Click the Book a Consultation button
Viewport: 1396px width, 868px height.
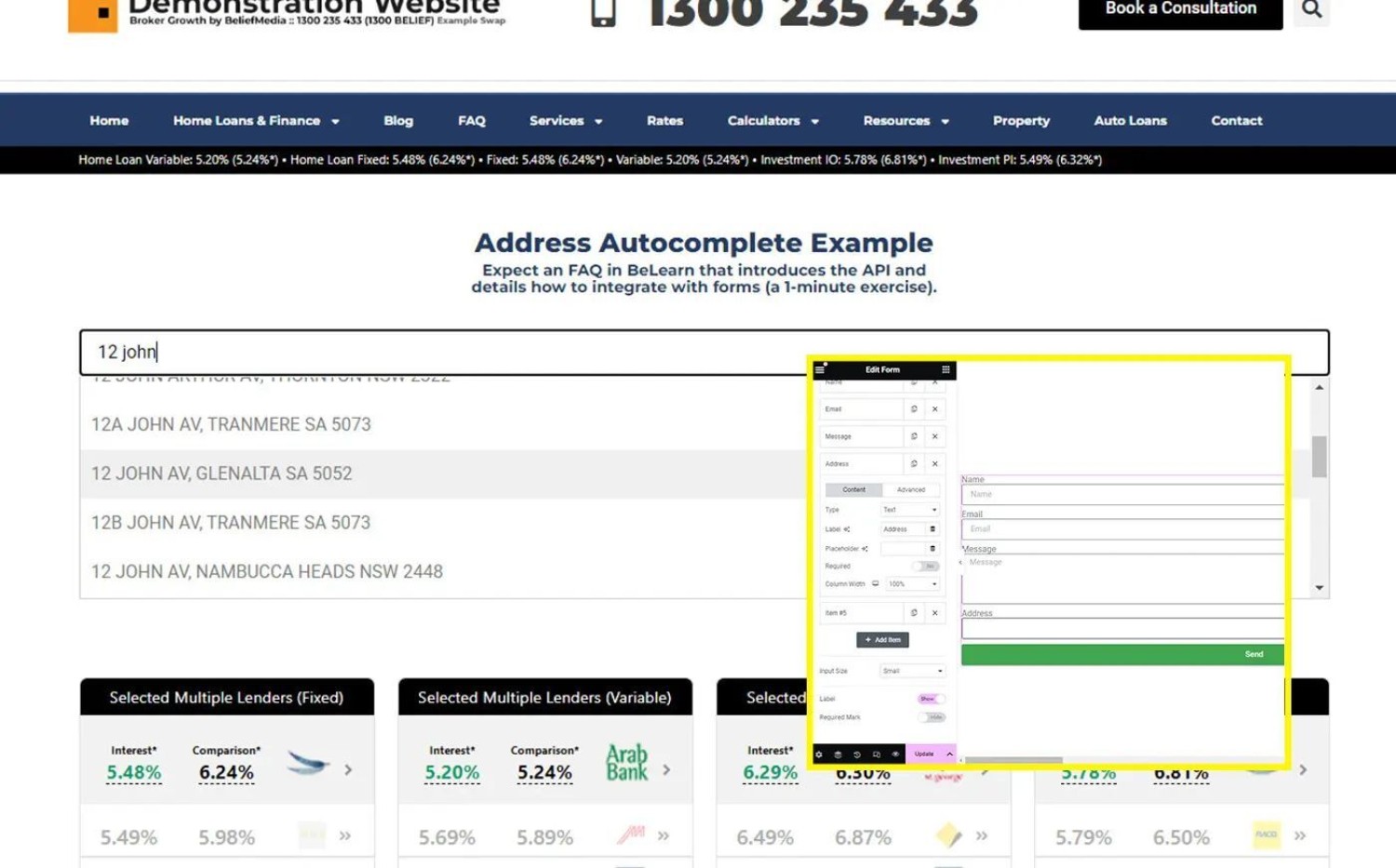tap(1180, 10)
